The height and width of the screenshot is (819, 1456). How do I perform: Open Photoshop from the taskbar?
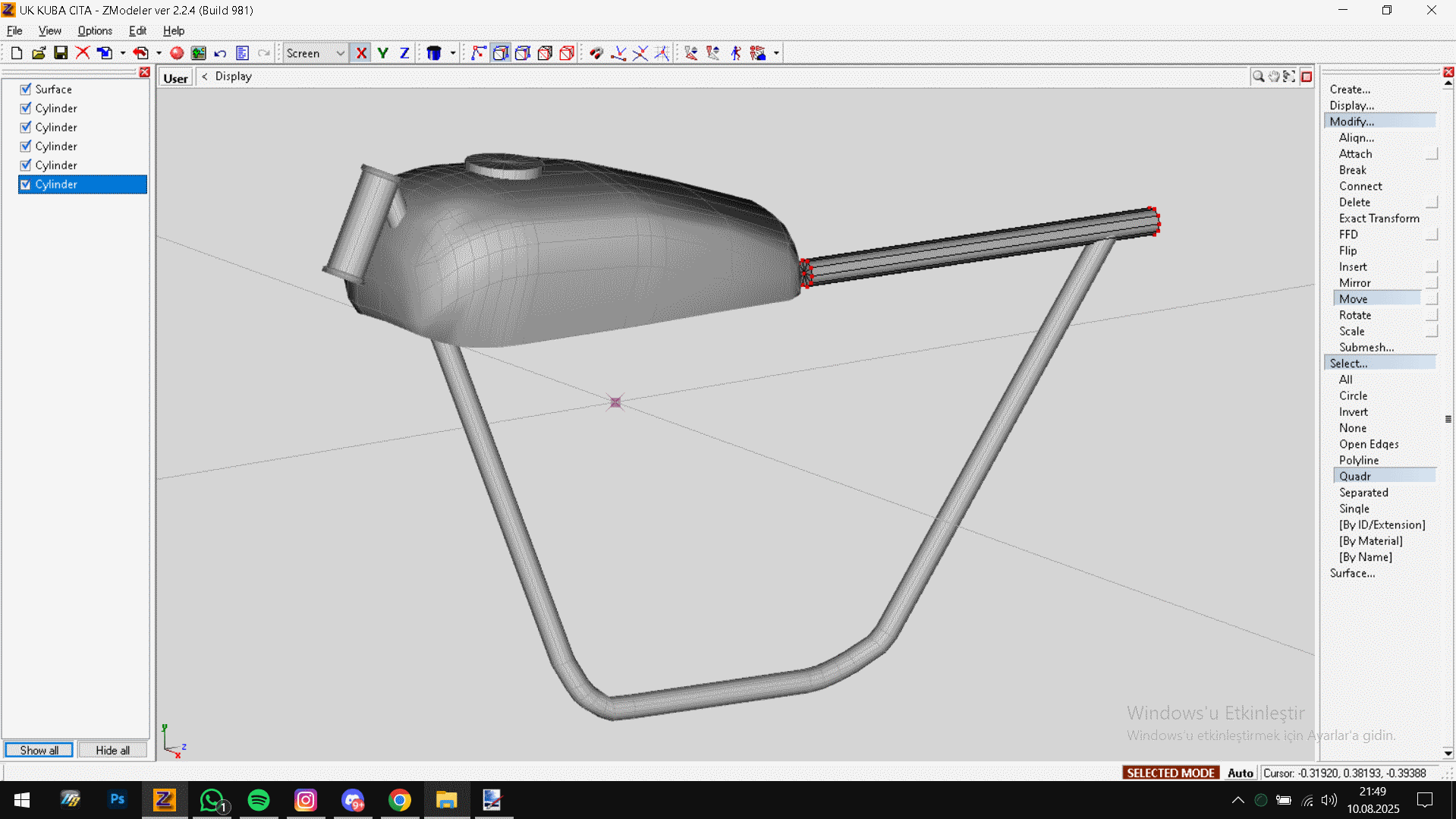tap(118, 800)
